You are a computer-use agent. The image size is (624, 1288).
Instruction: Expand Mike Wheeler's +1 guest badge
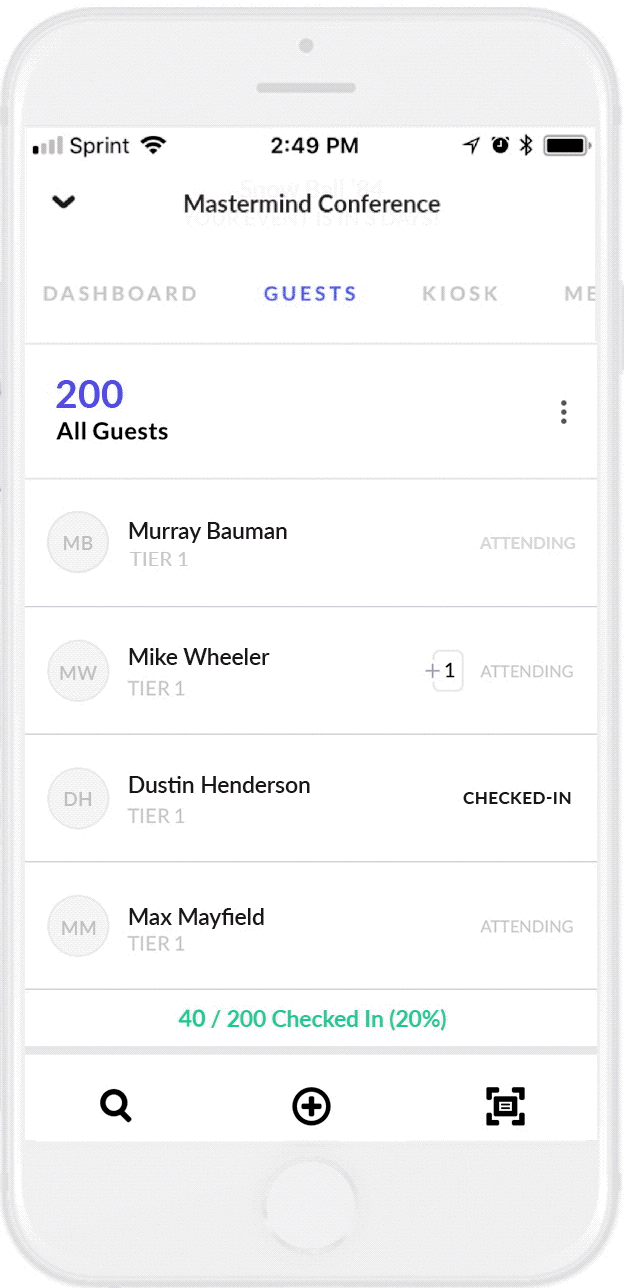[440, 671]
